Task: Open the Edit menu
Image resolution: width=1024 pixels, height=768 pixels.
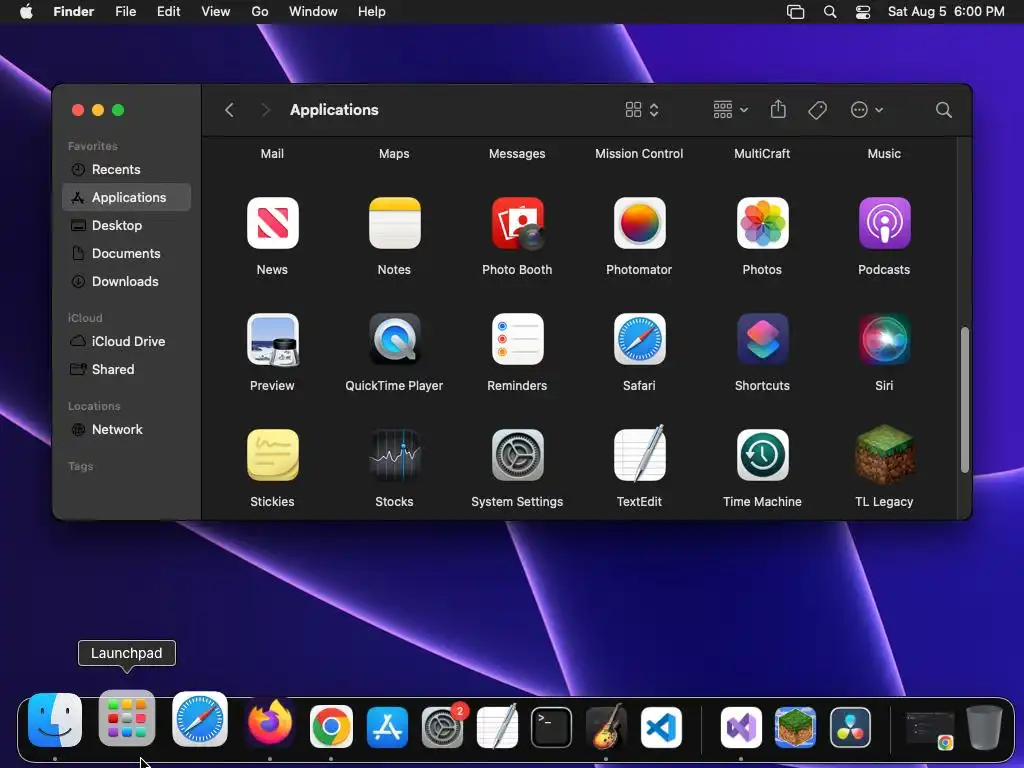Action: [x=168, y=12]
